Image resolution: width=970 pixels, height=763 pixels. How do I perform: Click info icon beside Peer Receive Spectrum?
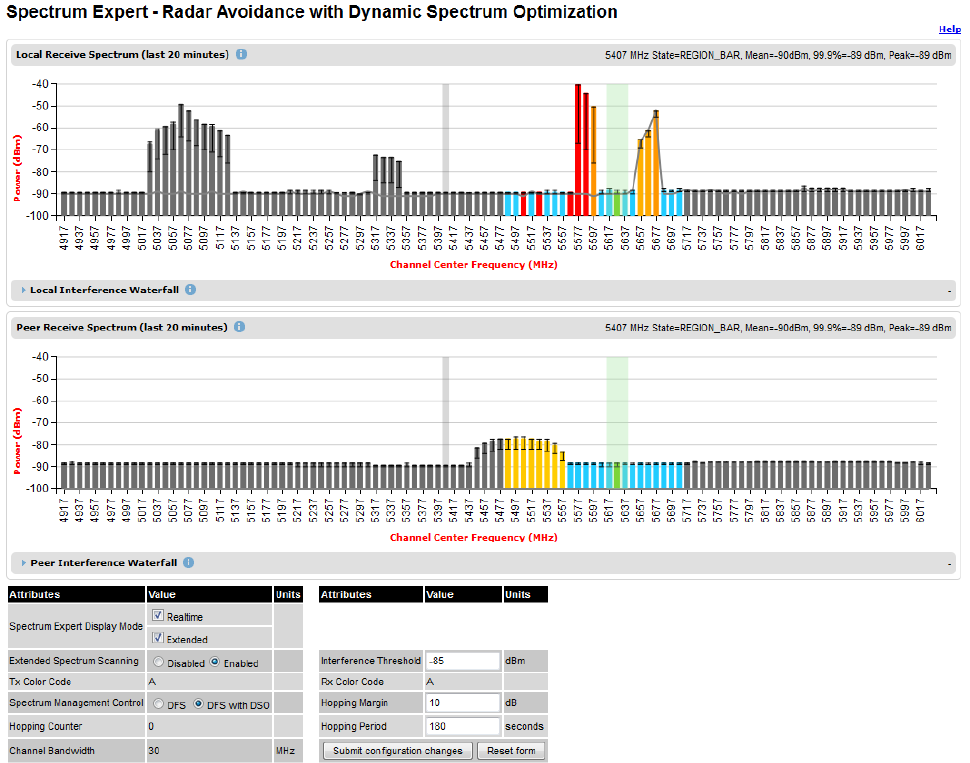click(x=239, y=327)
